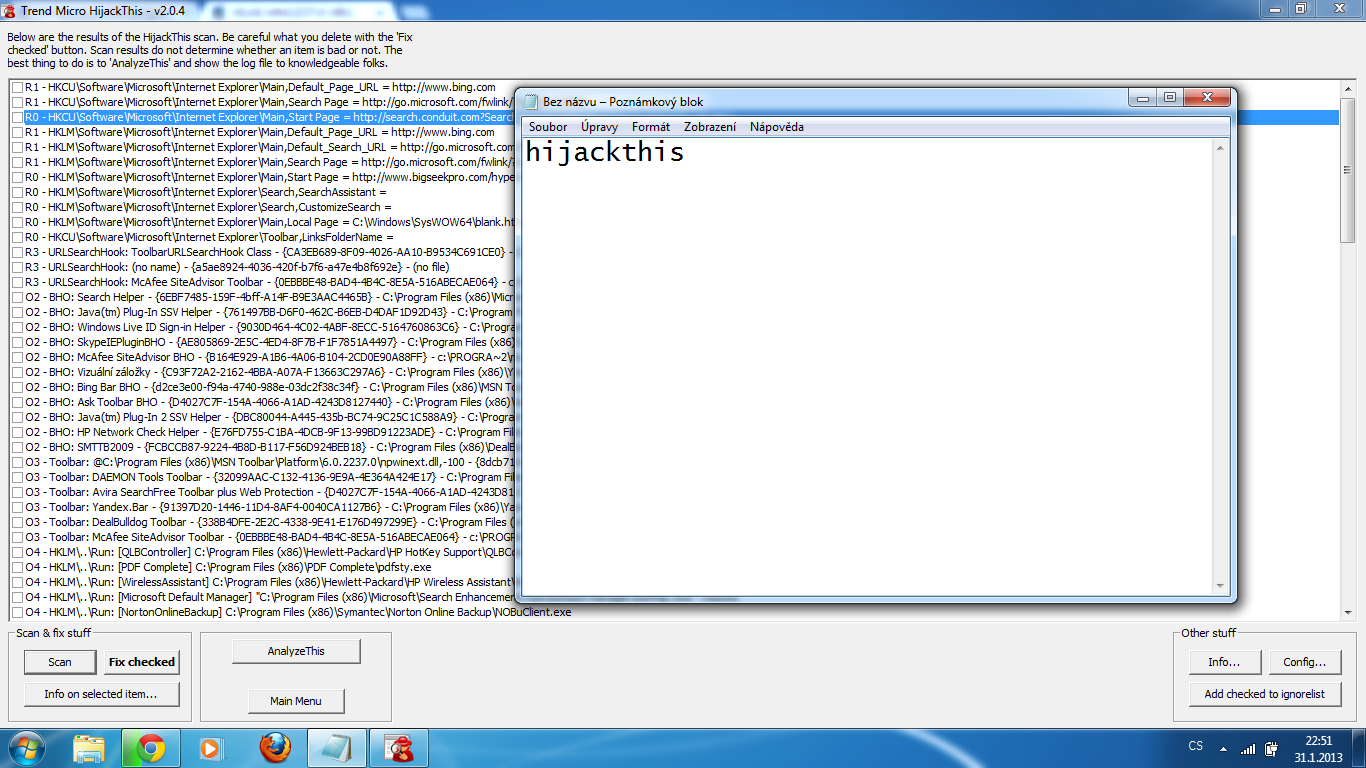Open the Config... settings button
Image resolution: width=1366 pixels, height=768 pixels.
click(x=1305, y=662)
